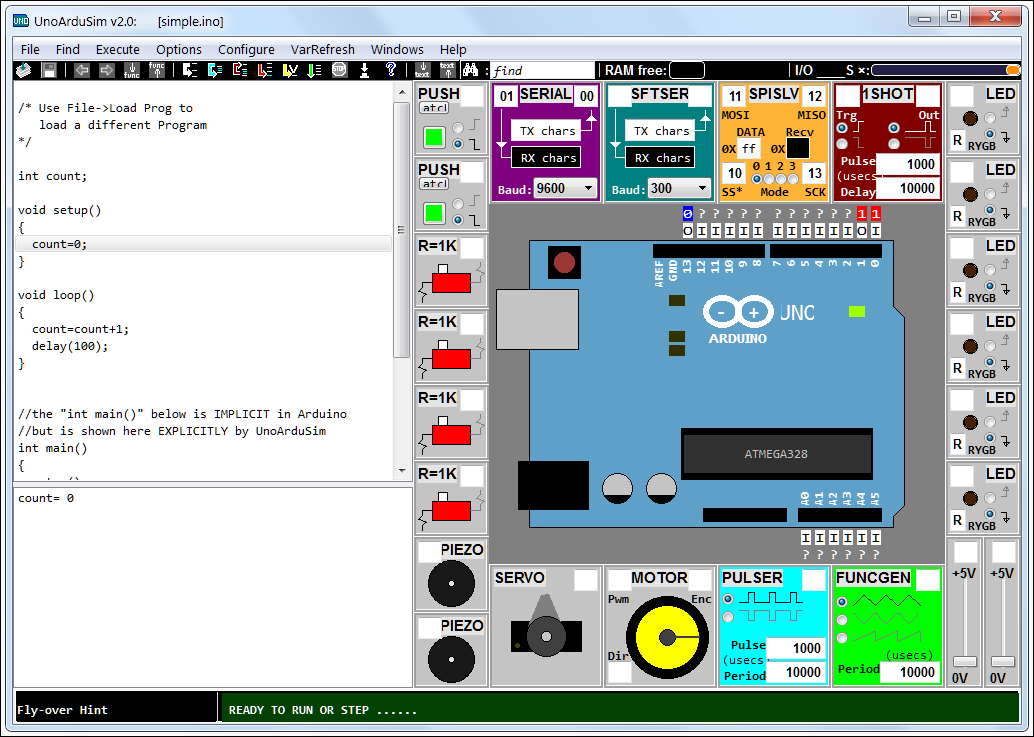The width and height of the screenshot is (1034, 737).
Task: Click the green Run arrow icon
Action: pyautogui.click(x=315, y=70)
